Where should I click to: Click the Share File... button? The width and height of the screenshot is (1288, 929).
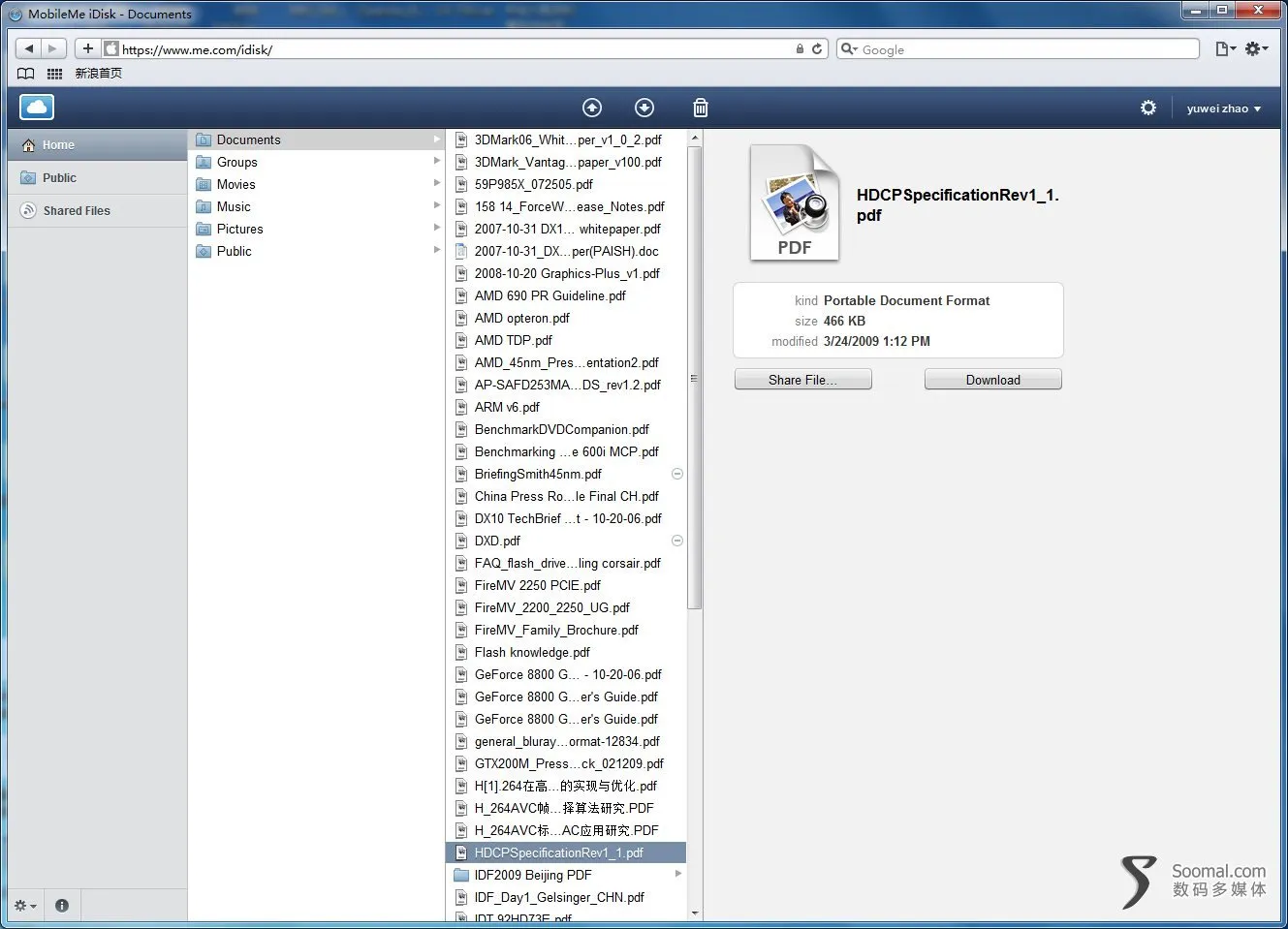click(x=802, y=380)
